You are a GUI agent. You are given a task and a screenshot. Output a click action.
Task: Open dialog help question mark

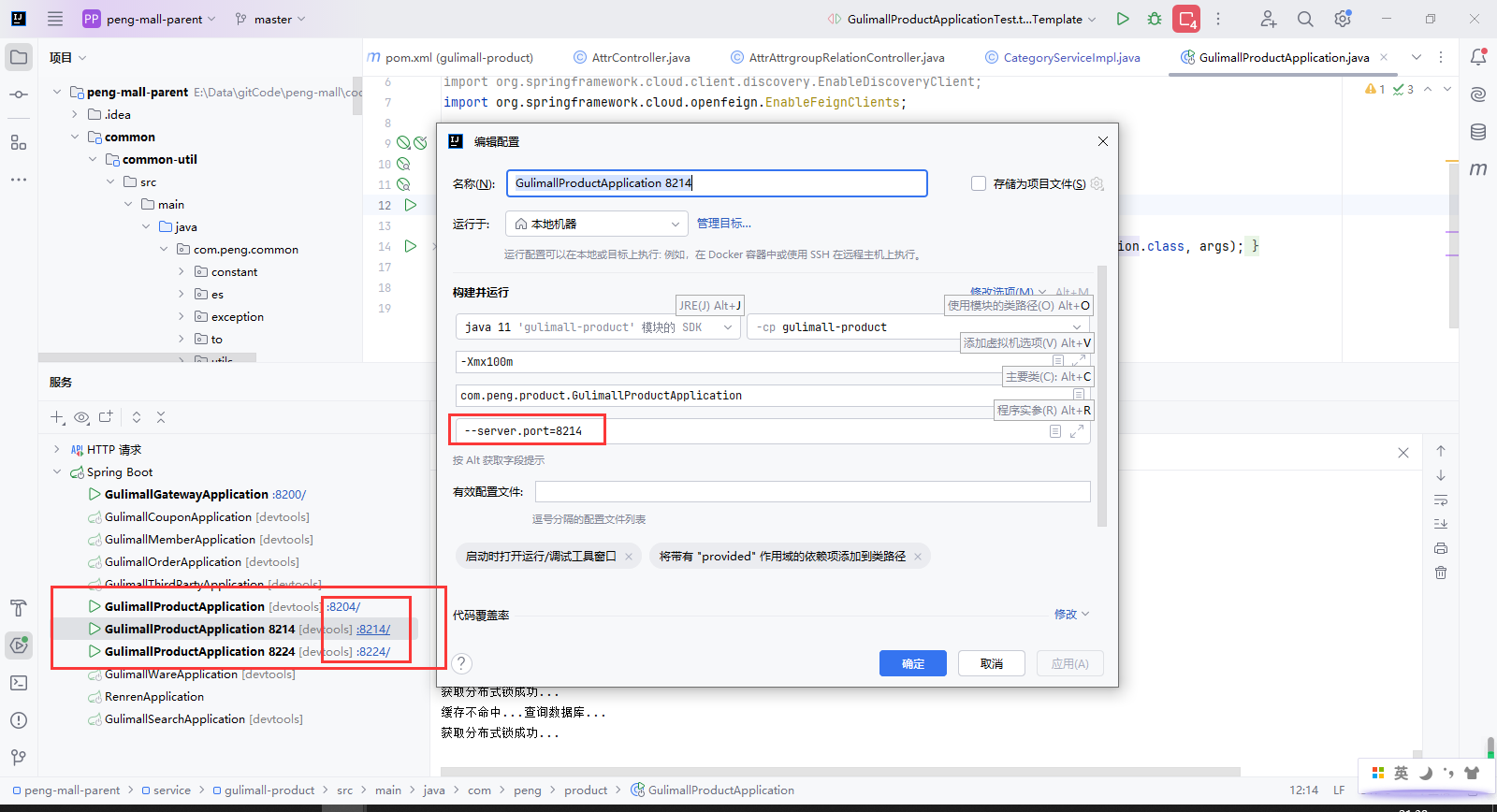click(x=461, y=663)
